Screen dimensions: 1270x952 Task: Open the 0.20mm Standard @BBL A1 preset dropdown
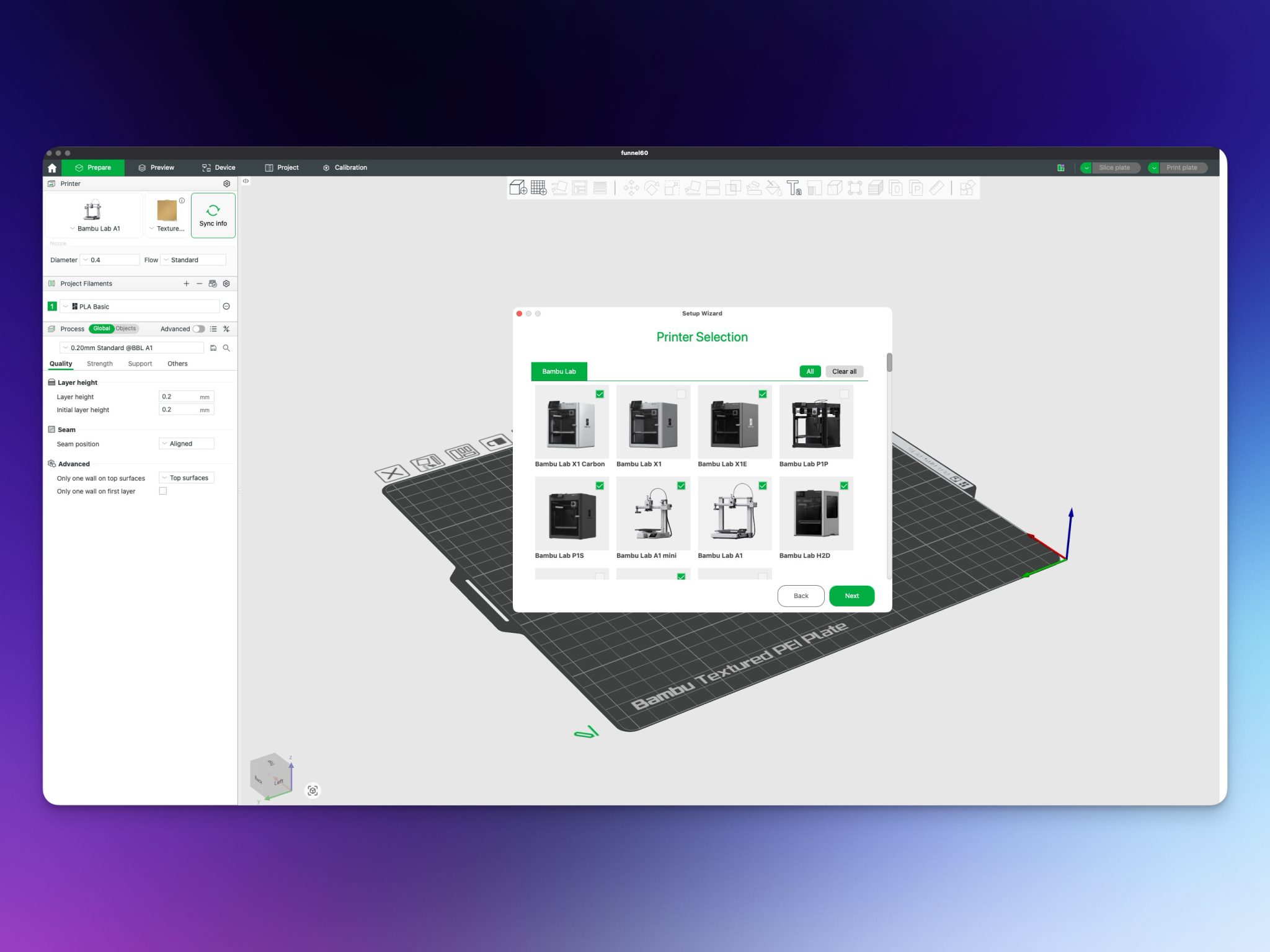click(66, 348)
